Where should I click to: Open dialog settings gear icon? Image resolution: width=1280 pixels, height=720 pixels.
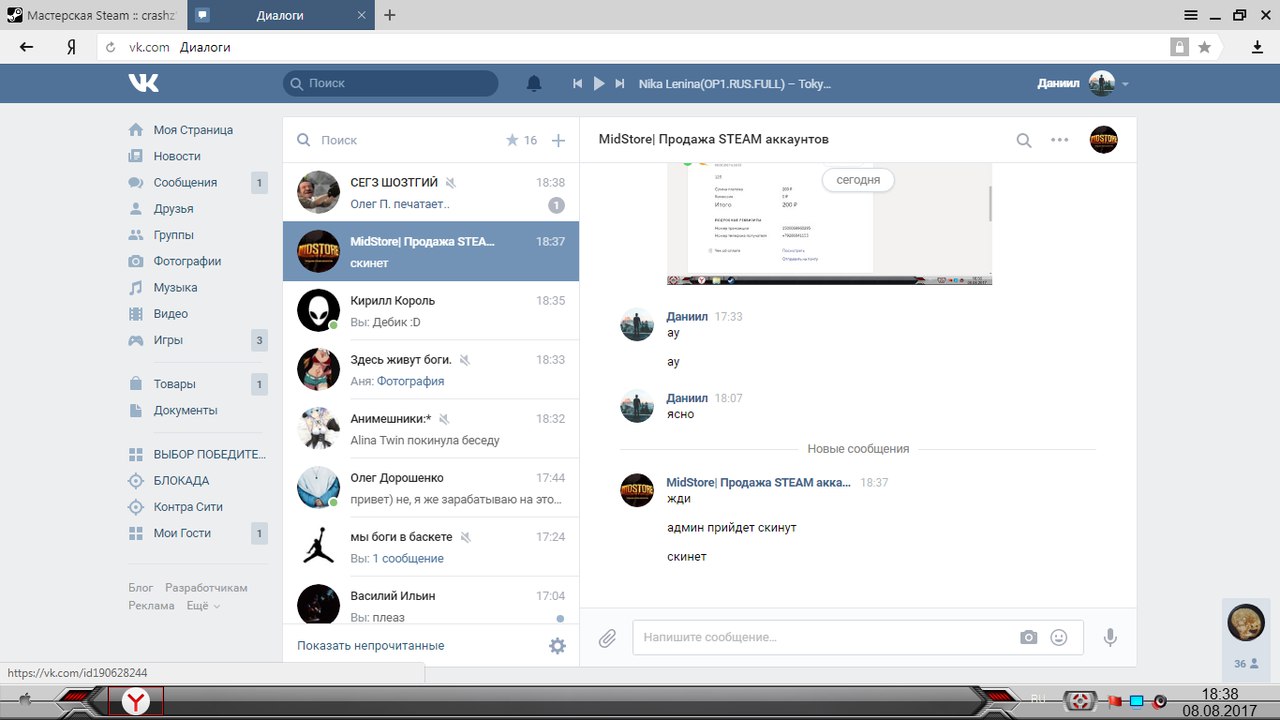558,646
